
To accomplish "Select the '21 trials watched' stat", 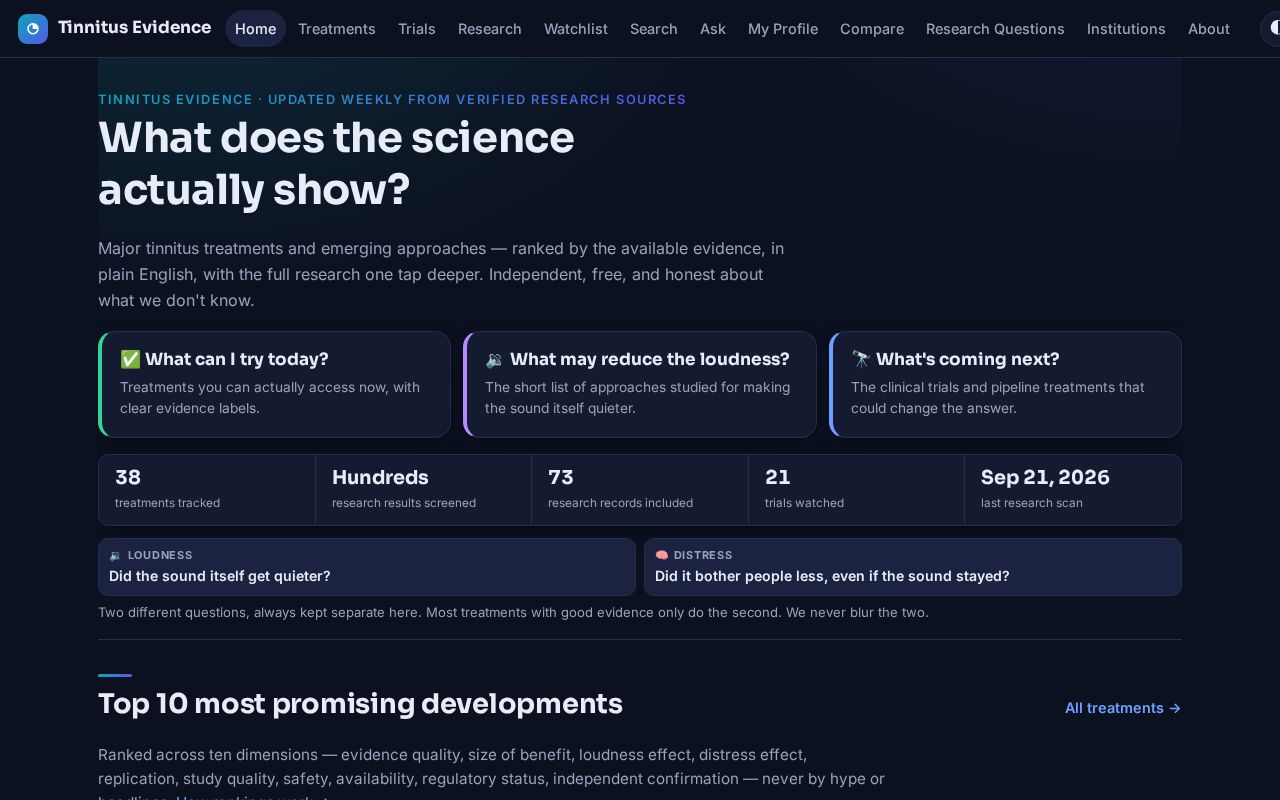I will point(857,490).
